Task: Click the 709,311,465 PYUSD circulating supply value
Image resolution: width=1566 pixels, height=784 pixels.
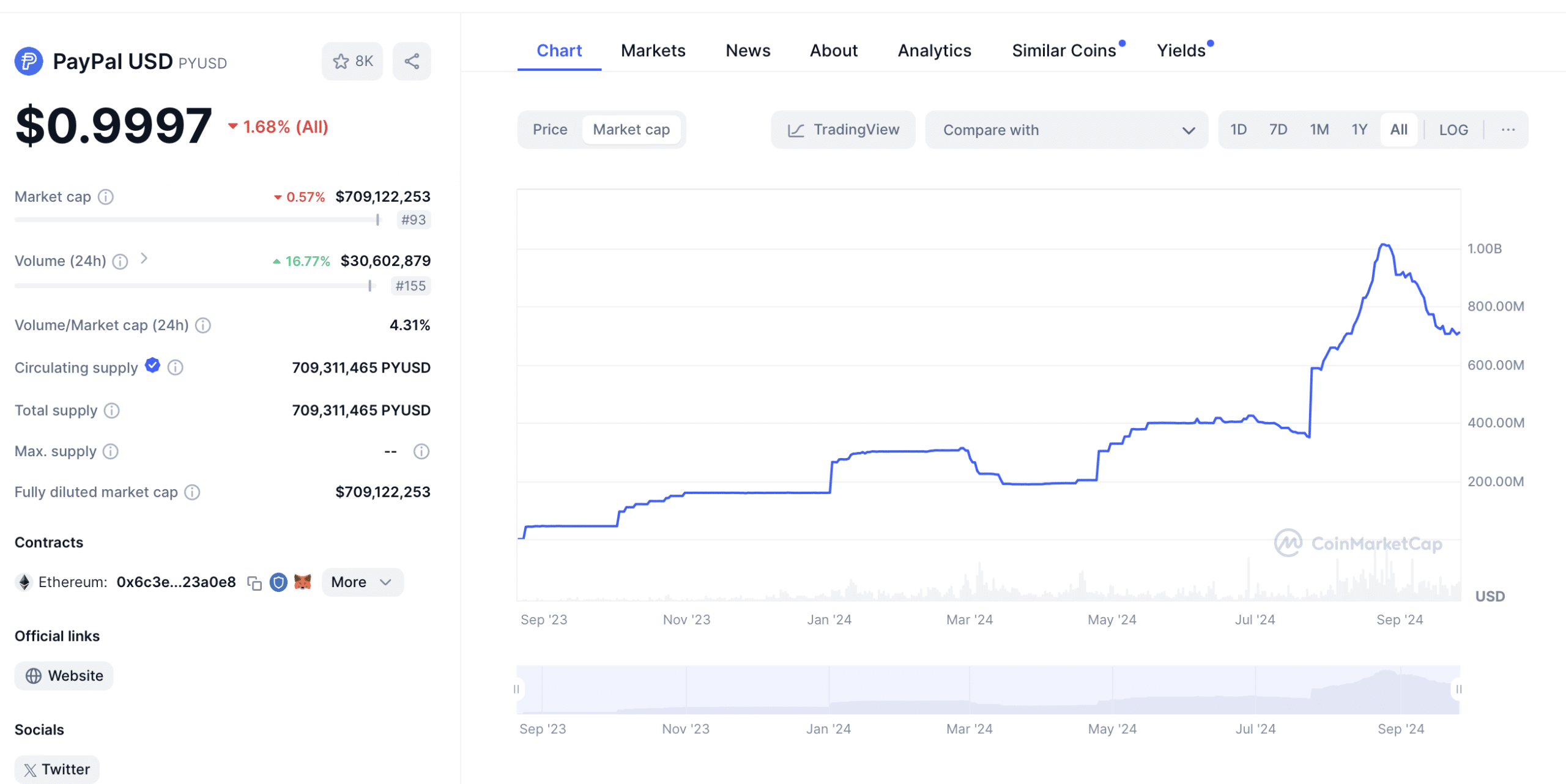Action: click(x=361, y=368)
